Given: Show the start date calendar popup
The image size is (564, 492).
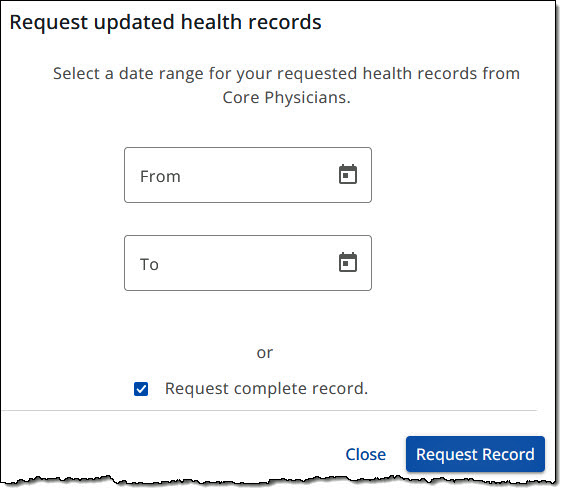Looking at the screenshot, I should tap(348, 174).
